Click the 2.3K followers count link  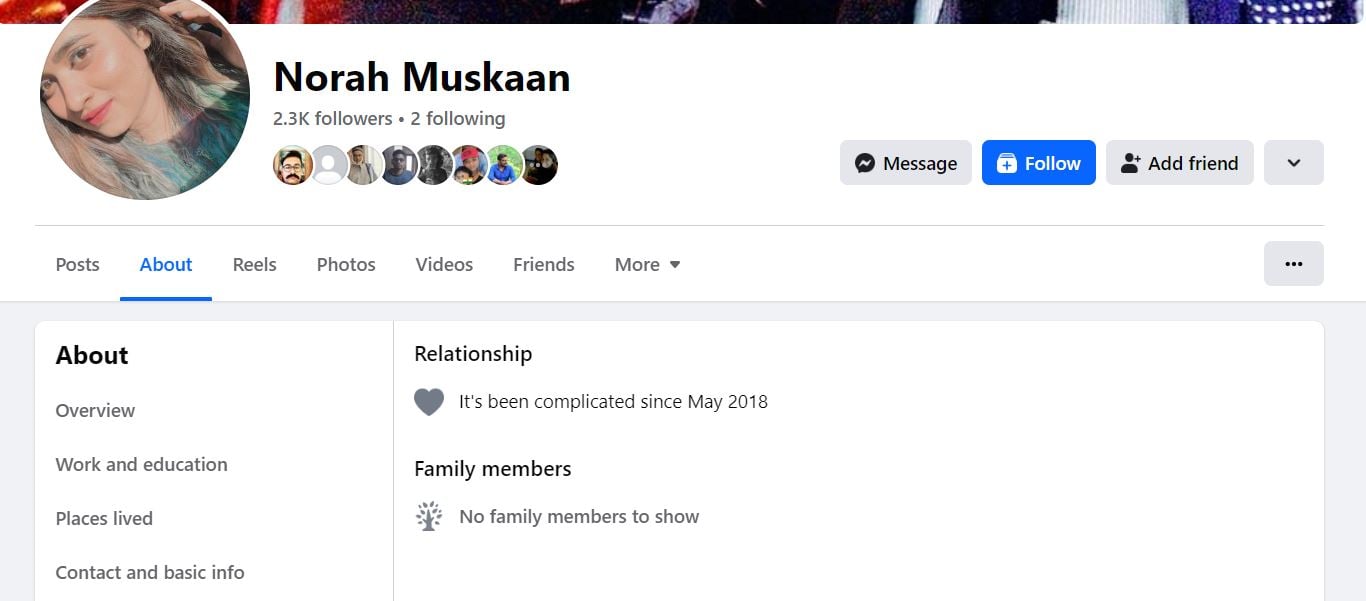click(x=331, y=118)
